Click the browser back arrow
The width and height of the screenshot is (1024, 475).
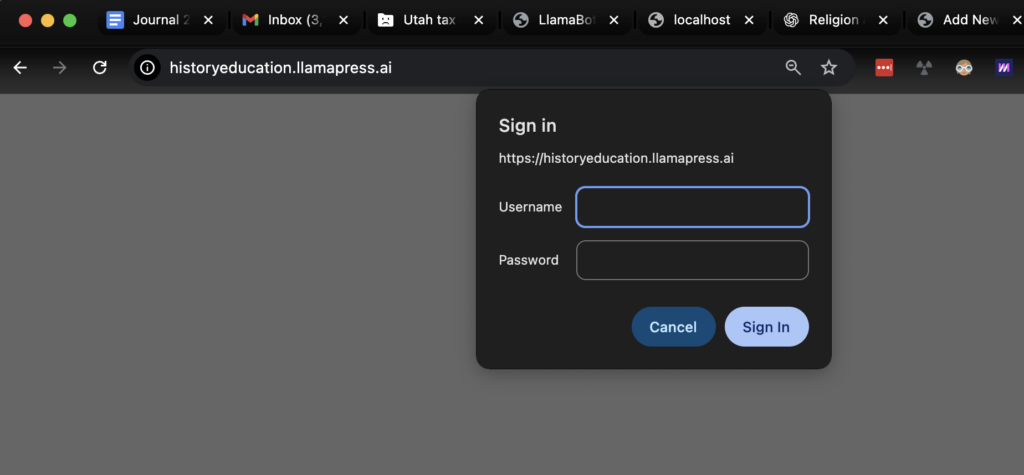[20, 67]
